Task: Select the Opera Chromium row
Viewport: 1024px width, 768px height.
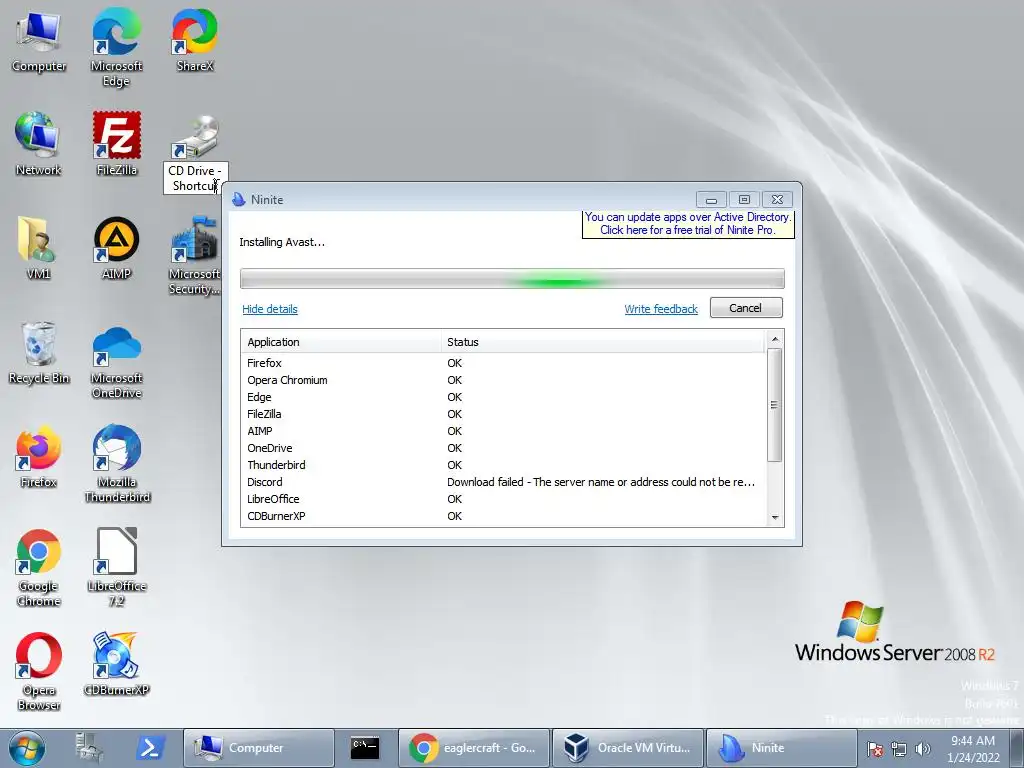Action: 503,380
